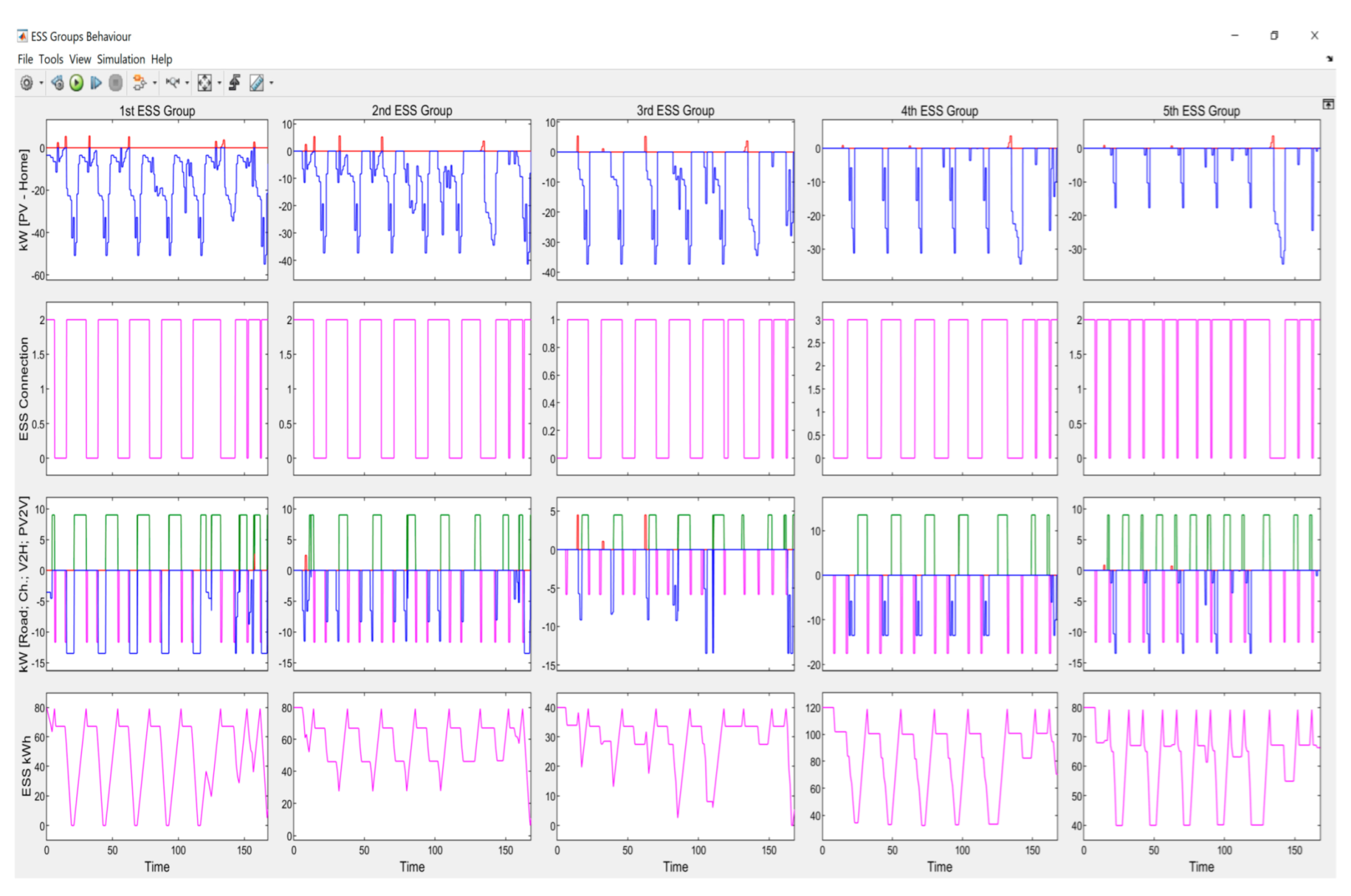
Task: Click the grey Stop simulation button
Action: [x=116, y=83]
